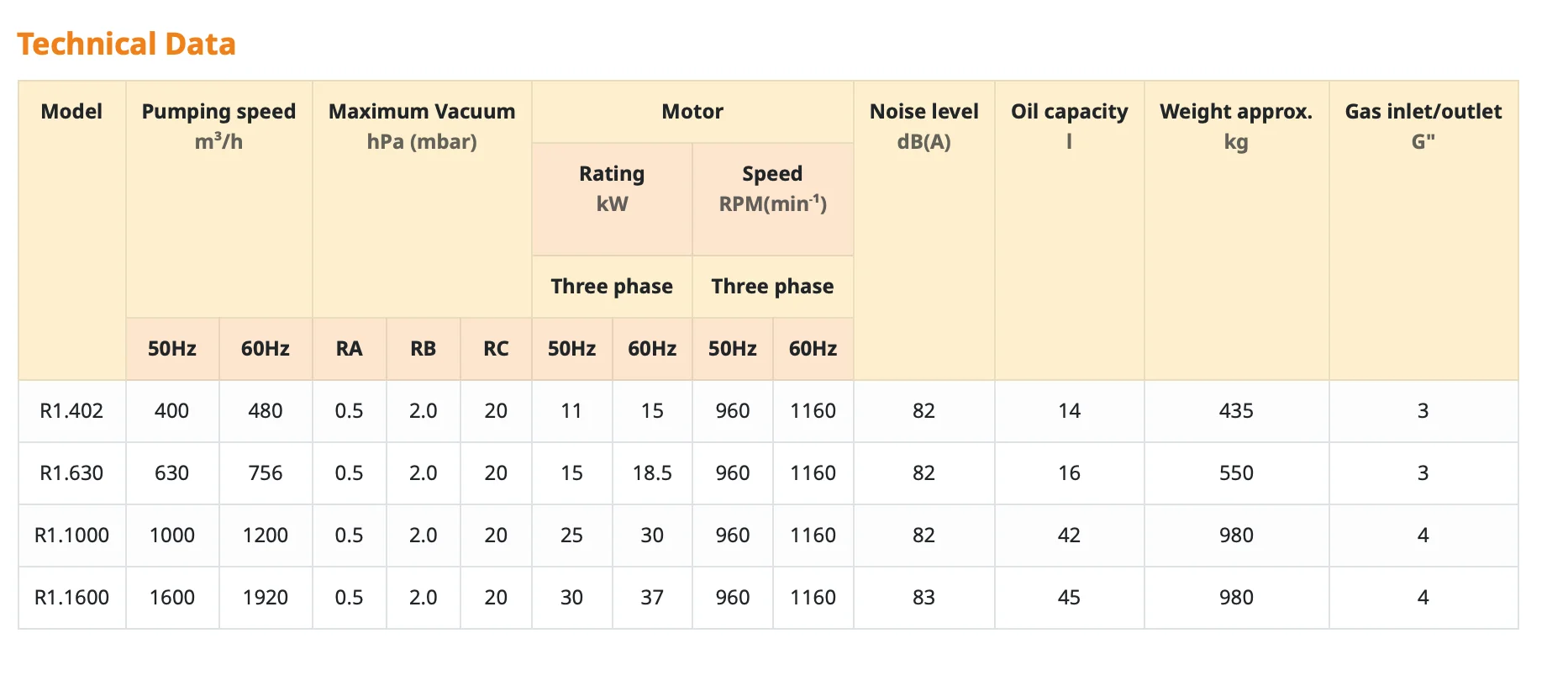The height and width of the screenshot is (686, 1568).
Task: Click the R1.402 model cell
Action: 71,411
